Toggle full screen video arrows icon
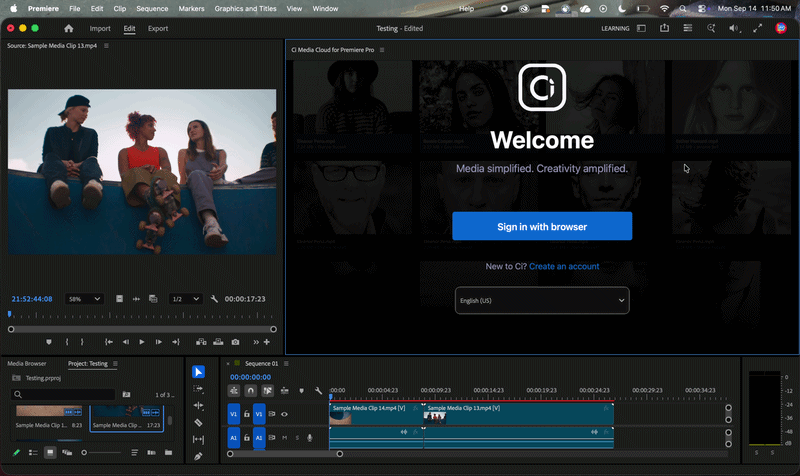The image size is (800, 476). (x=758, y=29)
